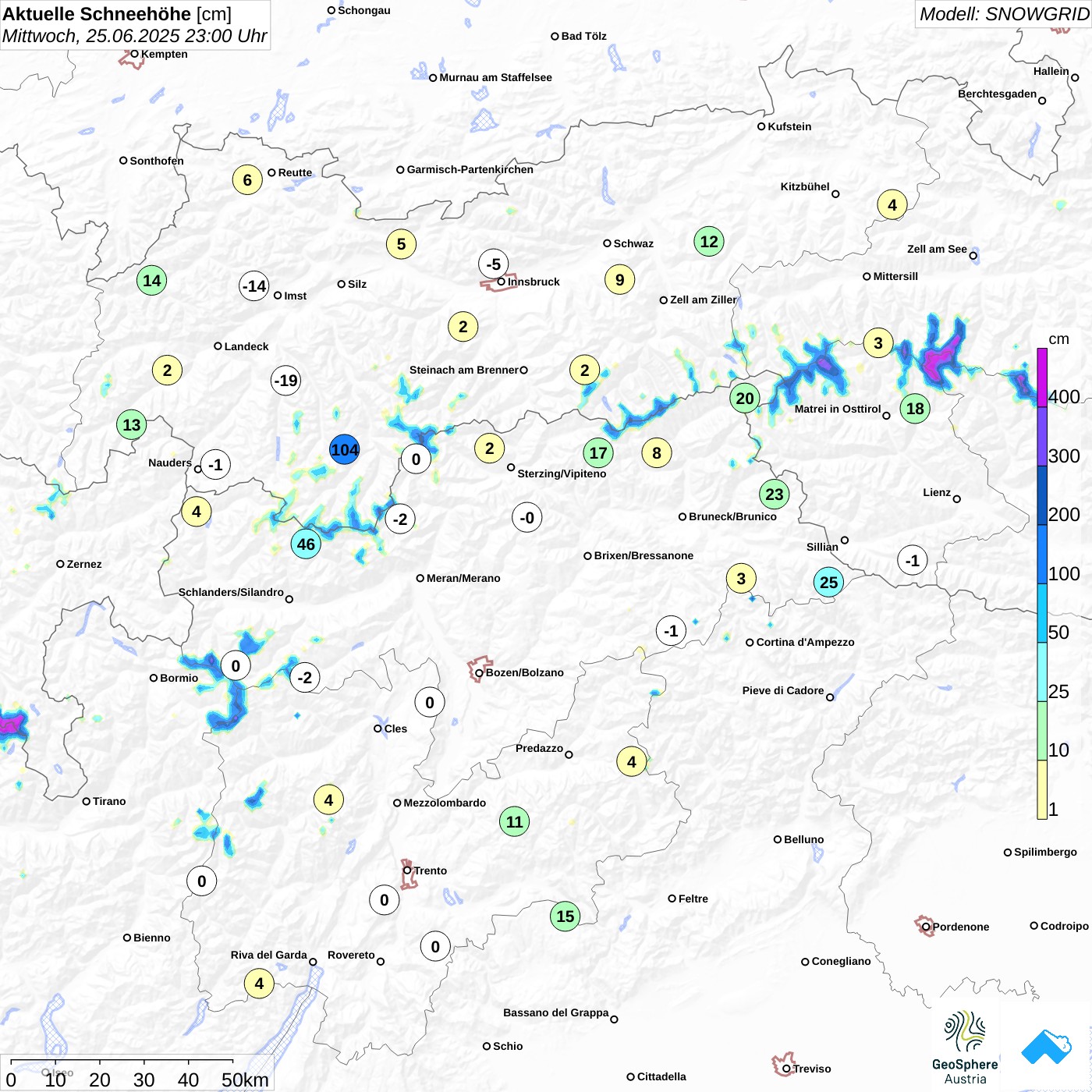Click the yellow 6 marker beside Reutte

(x=247, y=180)
